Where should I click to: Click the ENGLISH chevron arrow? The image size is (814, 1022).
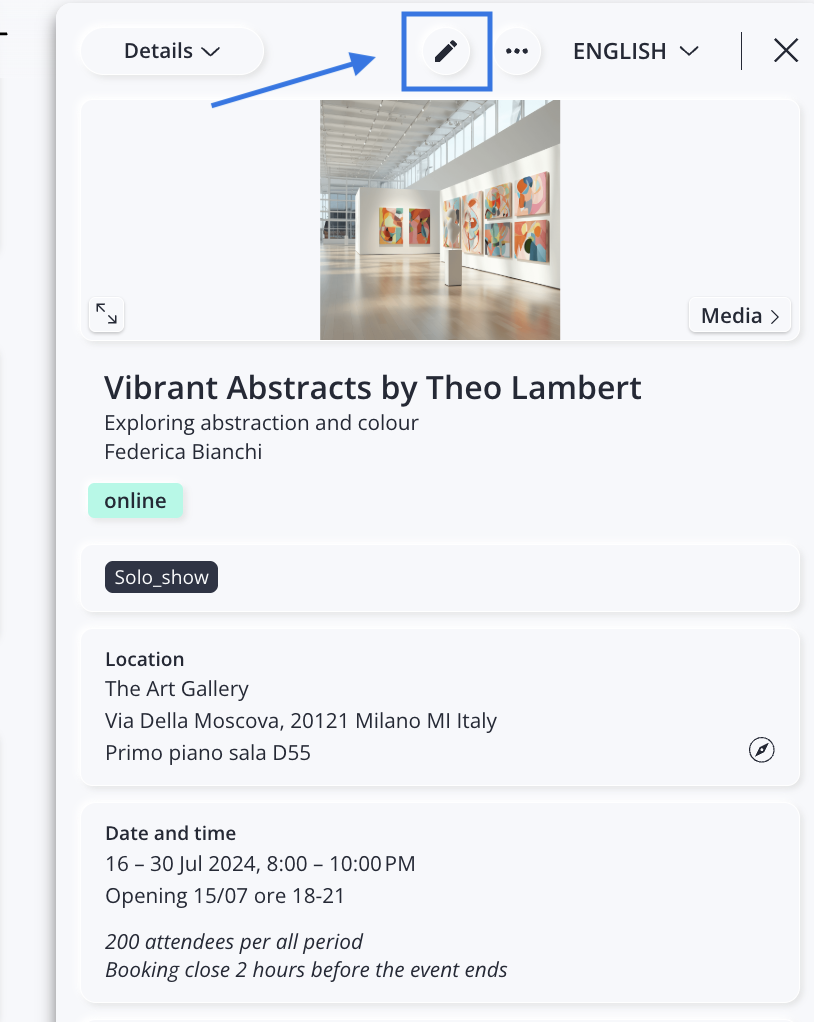(689, 51)
